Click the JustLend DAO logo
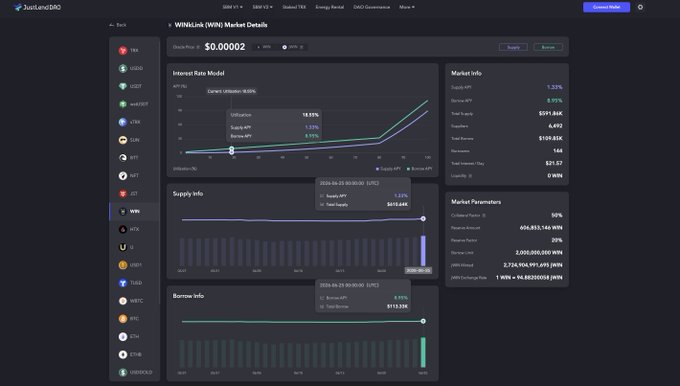The image size is (680, 386). point(37,7)
